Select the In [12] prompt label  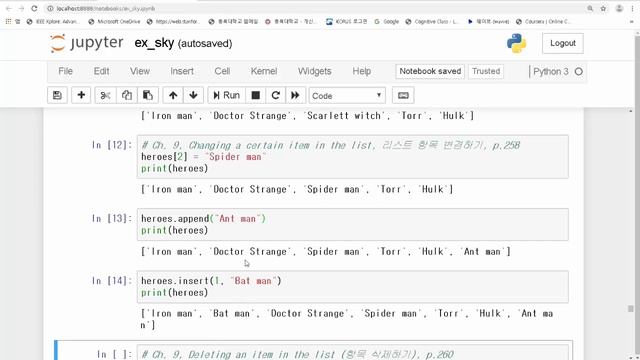coord(112,145)
